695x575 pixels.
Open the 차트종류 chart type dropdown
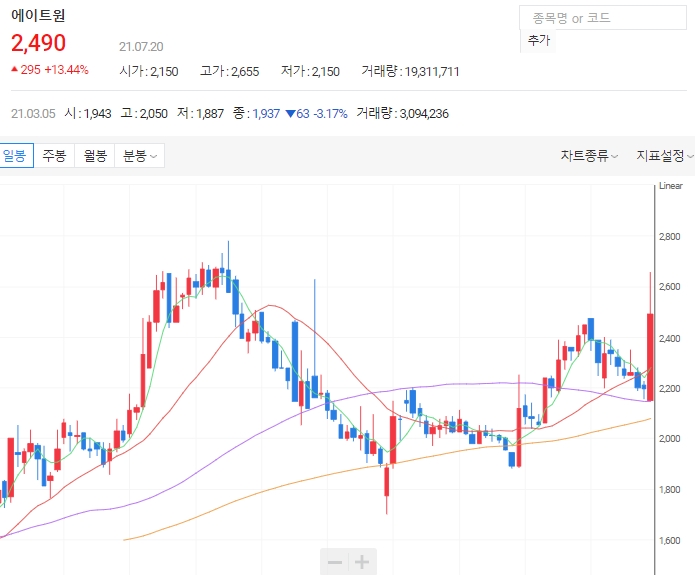pos(589,156)
